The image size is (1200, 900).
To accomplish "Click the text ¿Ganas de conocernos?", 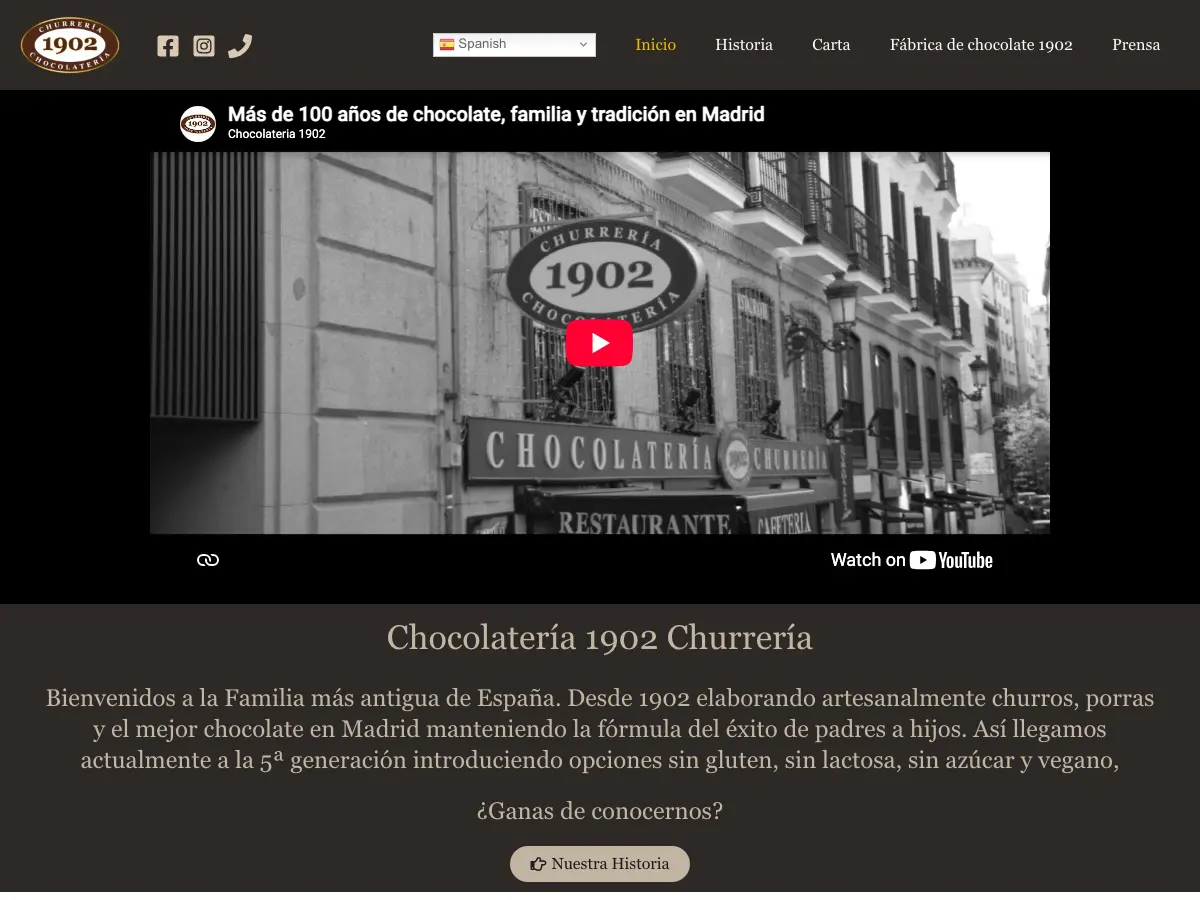I will click(x=600, y=811).
